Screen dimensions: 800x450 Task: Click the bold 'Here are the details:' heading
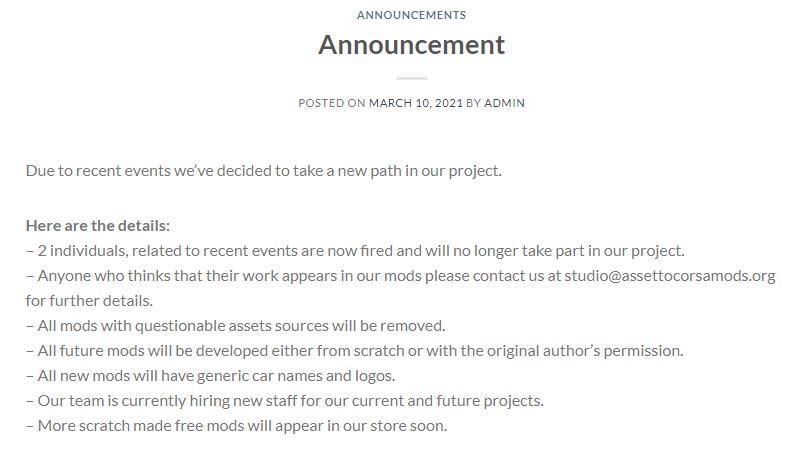[98, 226]
